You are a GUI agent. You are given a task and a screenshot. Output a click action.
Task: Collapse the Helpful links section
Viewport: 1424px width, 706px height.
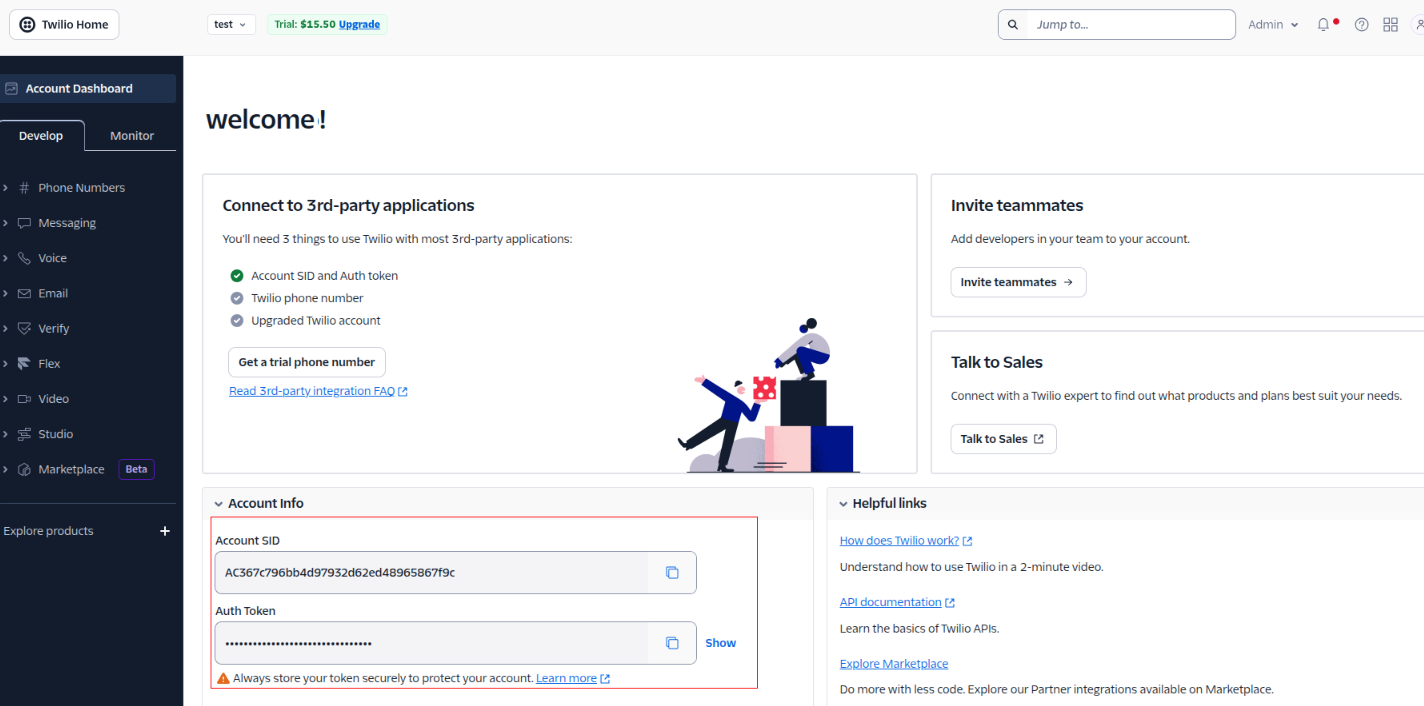point(843,504)
